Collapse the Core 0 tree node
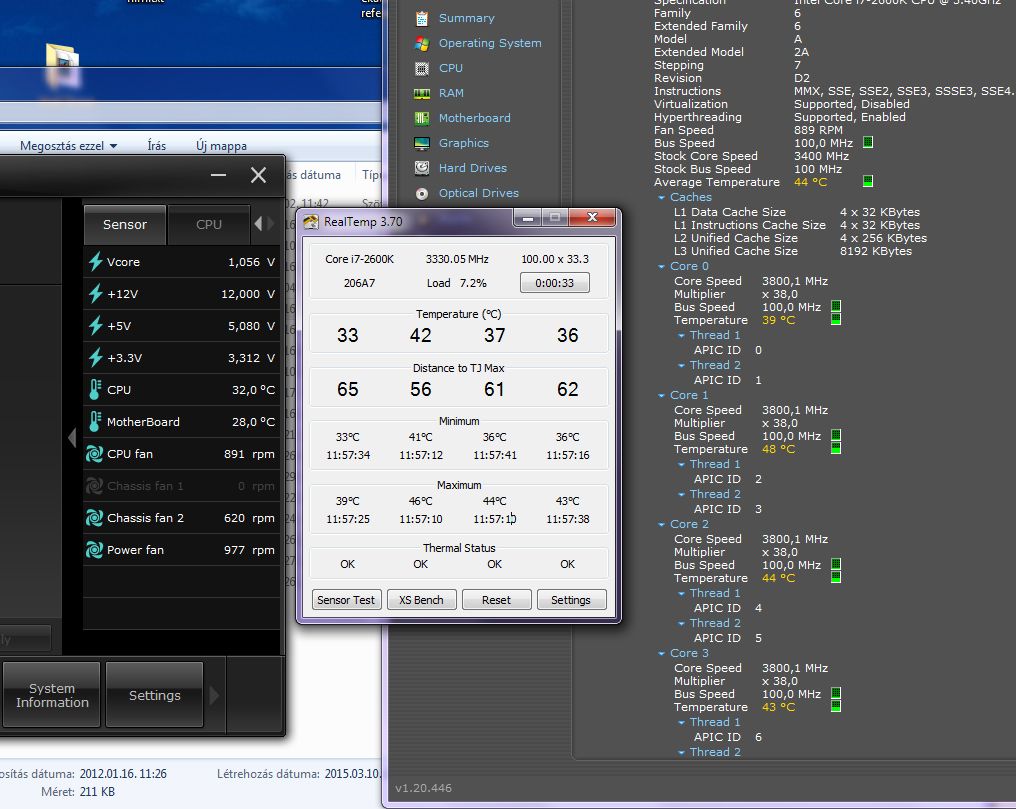Viewport: 1016px width, 809px height. pos(662,266)
